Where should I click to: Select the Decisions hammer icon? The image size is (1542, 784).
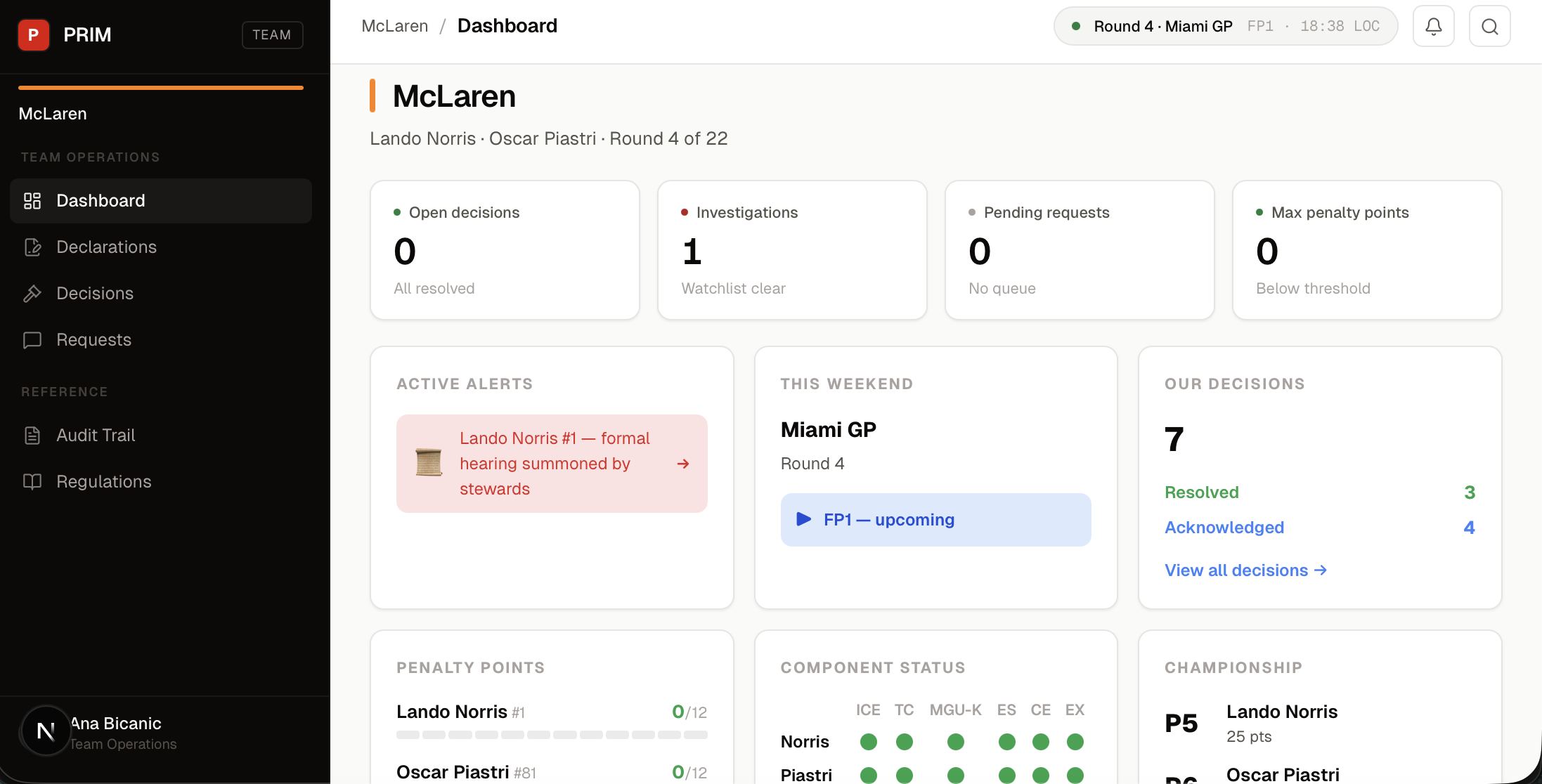pyautogui.click(x=32, y=293)
